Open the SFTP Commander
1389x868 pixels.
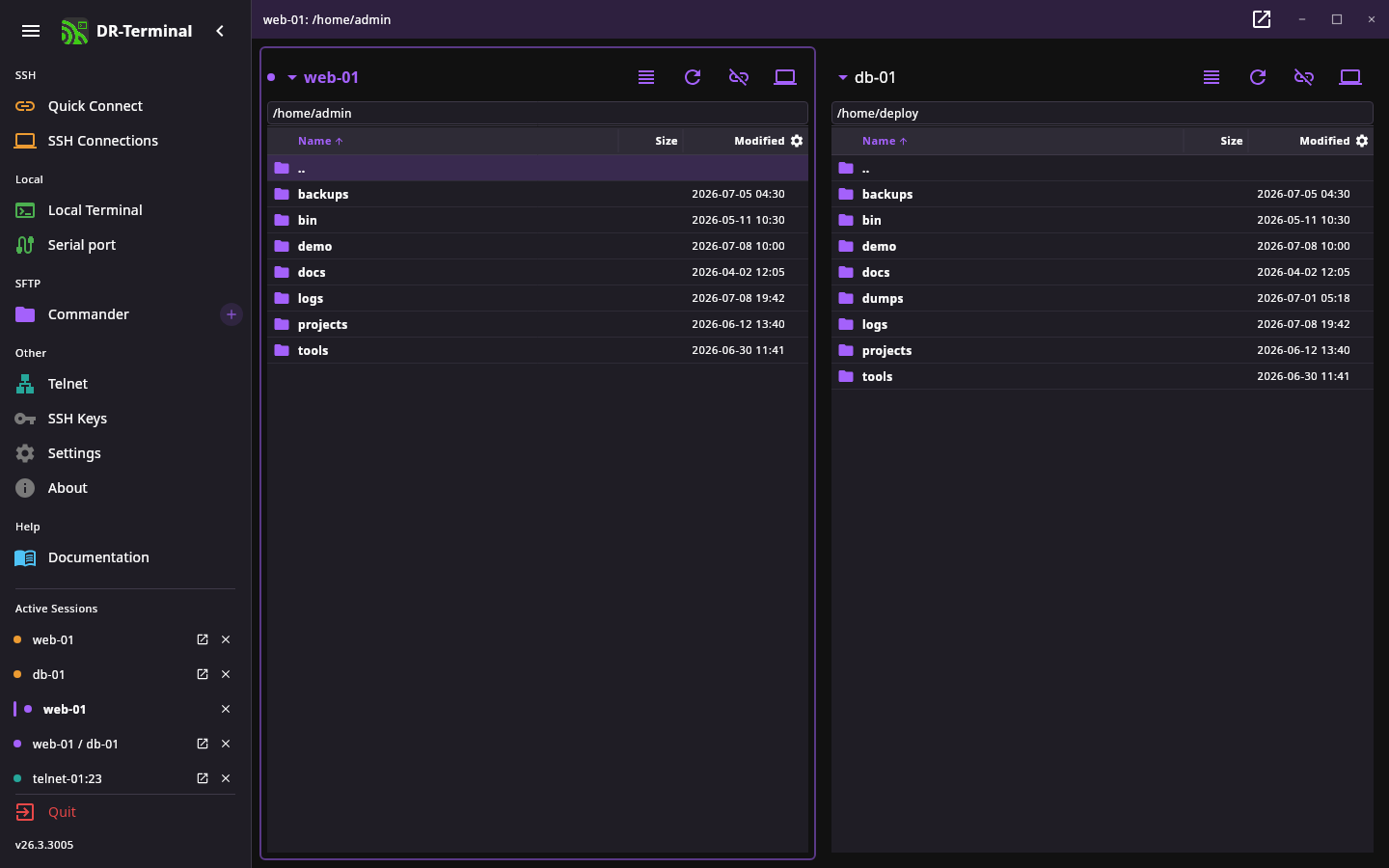tap(112, 314)
